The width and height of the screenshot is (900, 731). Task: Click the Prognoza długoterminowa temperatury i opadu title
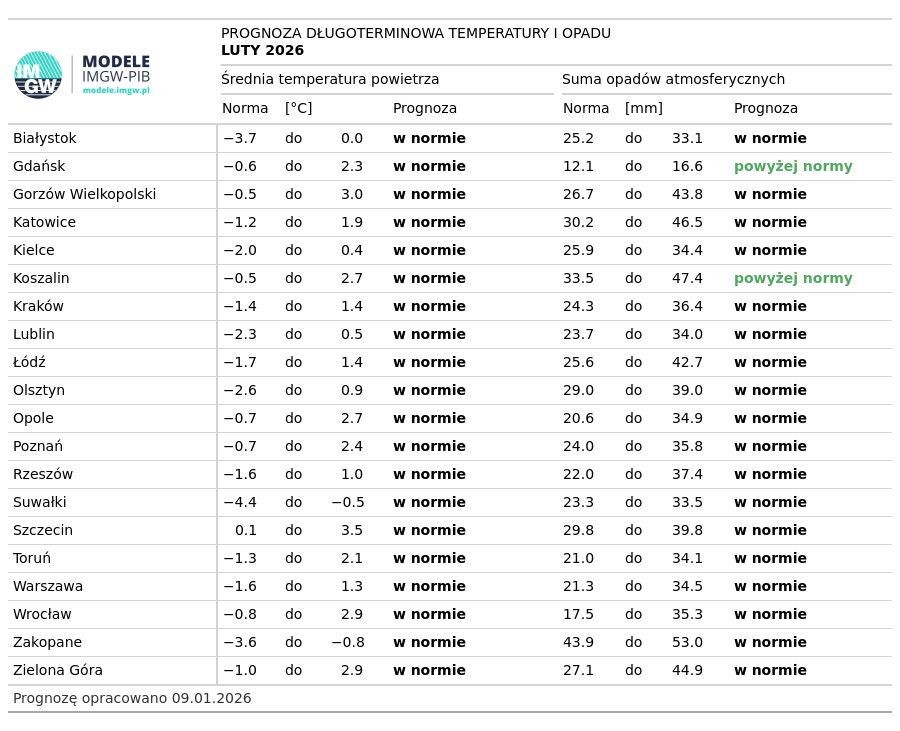tap(415, 34)
